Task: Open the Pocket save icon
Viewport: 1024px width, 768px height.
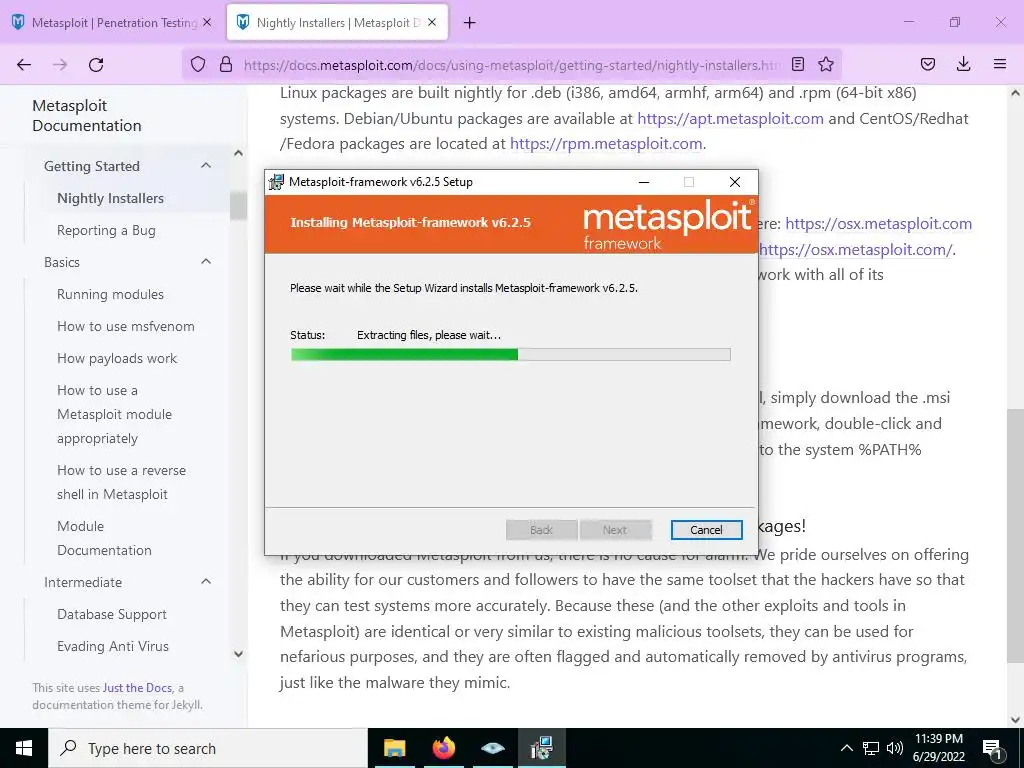Action: [x=927, y=64]
